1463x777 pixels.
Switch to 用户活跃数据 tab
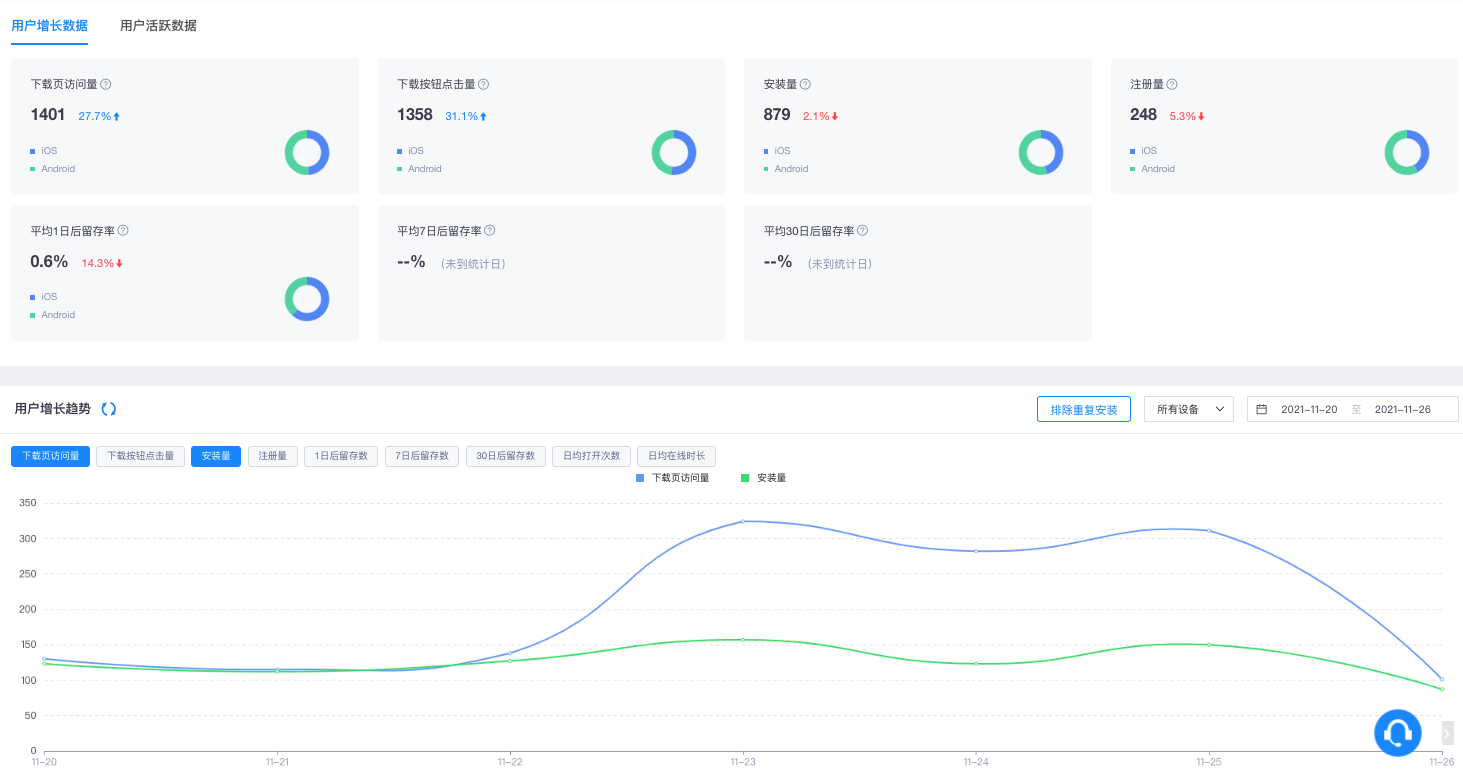(x=158, y=26)
